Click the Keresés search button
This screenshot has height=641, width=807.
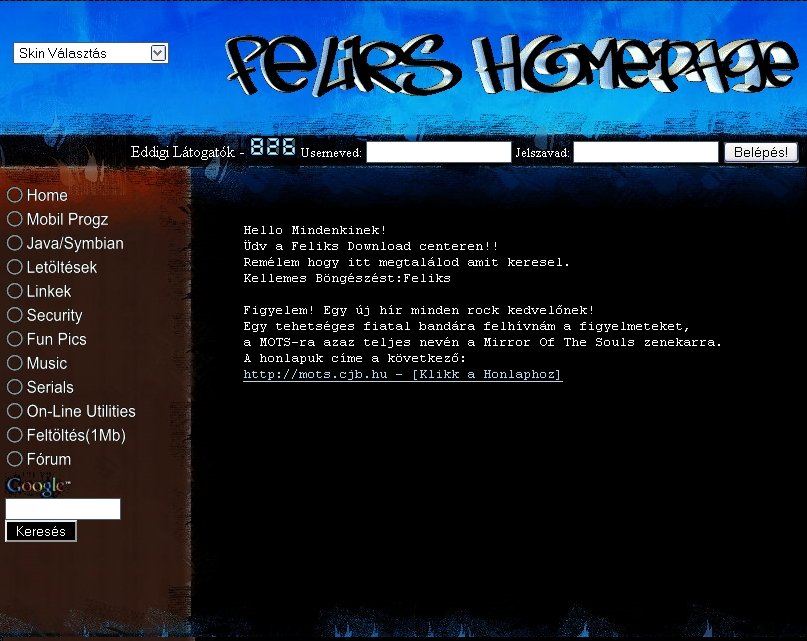pos(41,531)
